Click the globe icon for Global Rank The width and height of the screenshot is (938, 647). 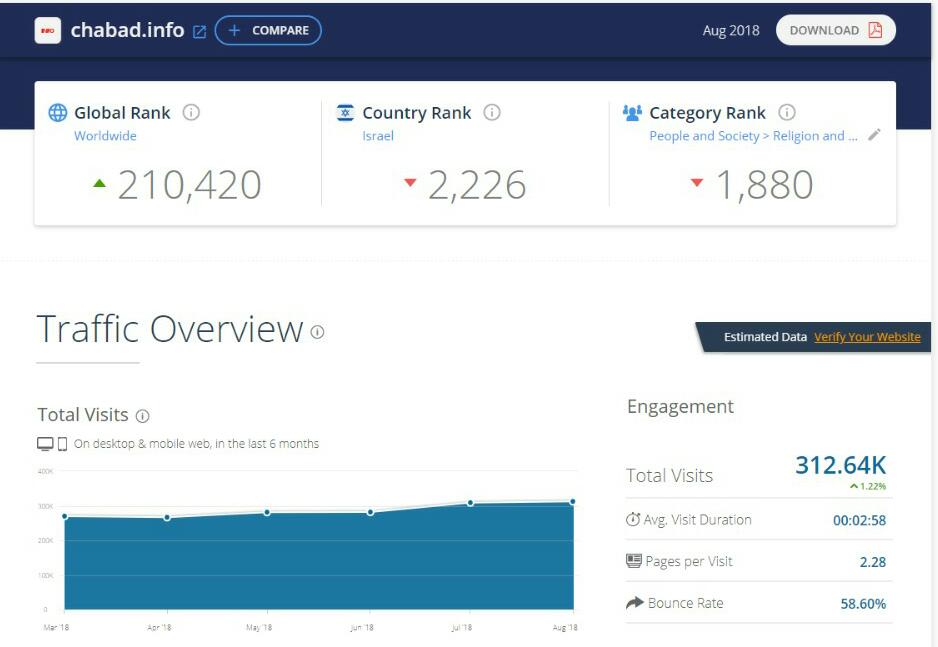[x=58, y=113]
